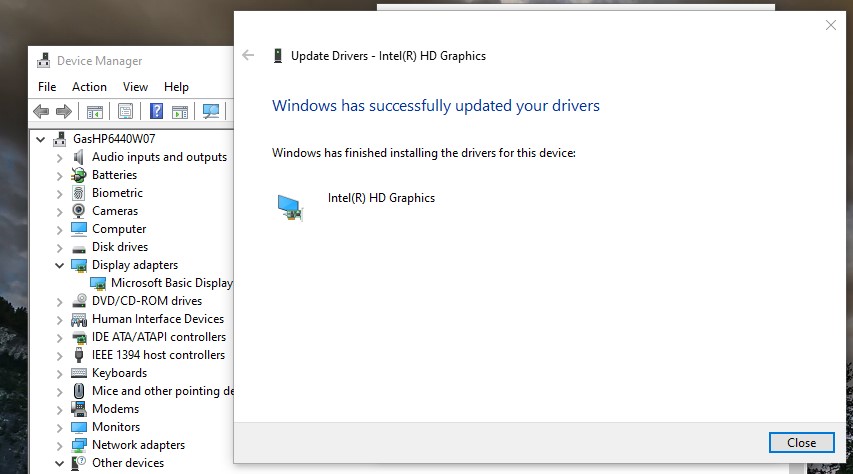Screen dimensions: 853x474
Task: Click the Scan for hardware changes icon
Action: point(211,111)
